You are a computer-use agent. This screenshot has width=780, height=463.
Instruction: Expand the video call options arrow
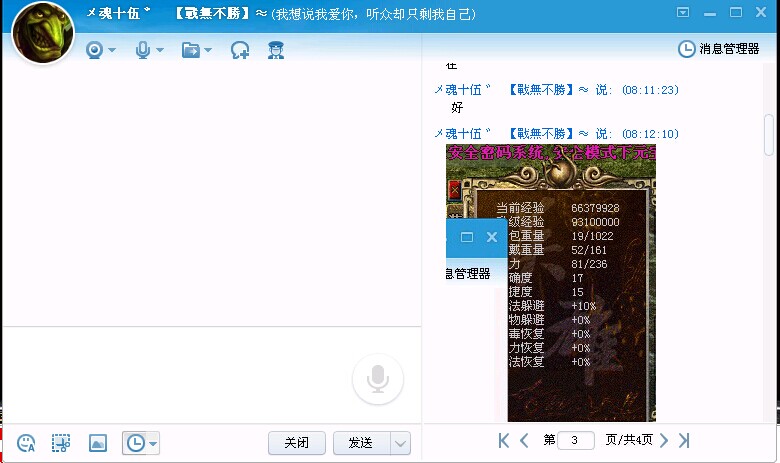click(x=112, y=50)
